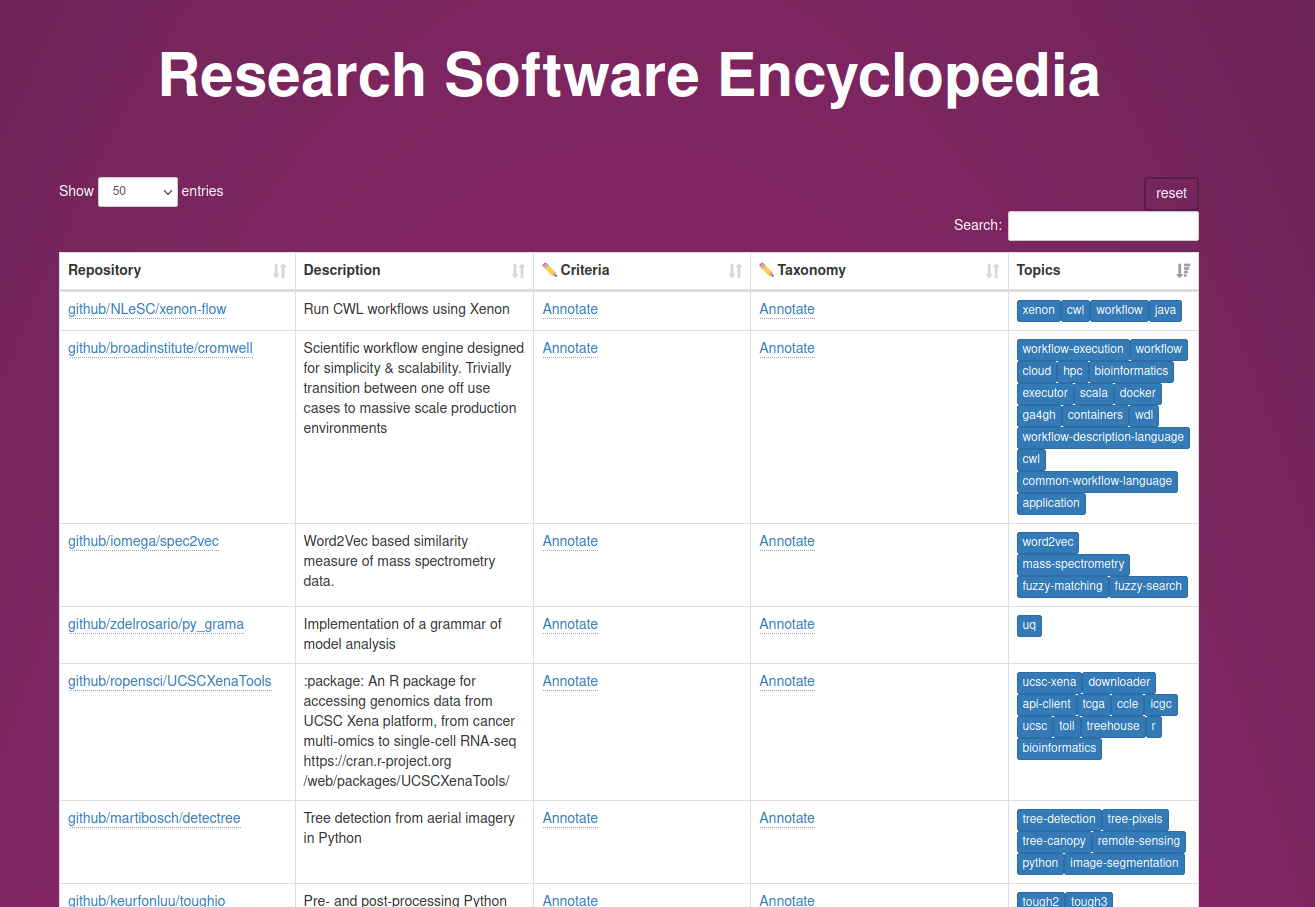1315x907 pixels.
Task: Select the downloader topic tag
Action: point(1119,682)
